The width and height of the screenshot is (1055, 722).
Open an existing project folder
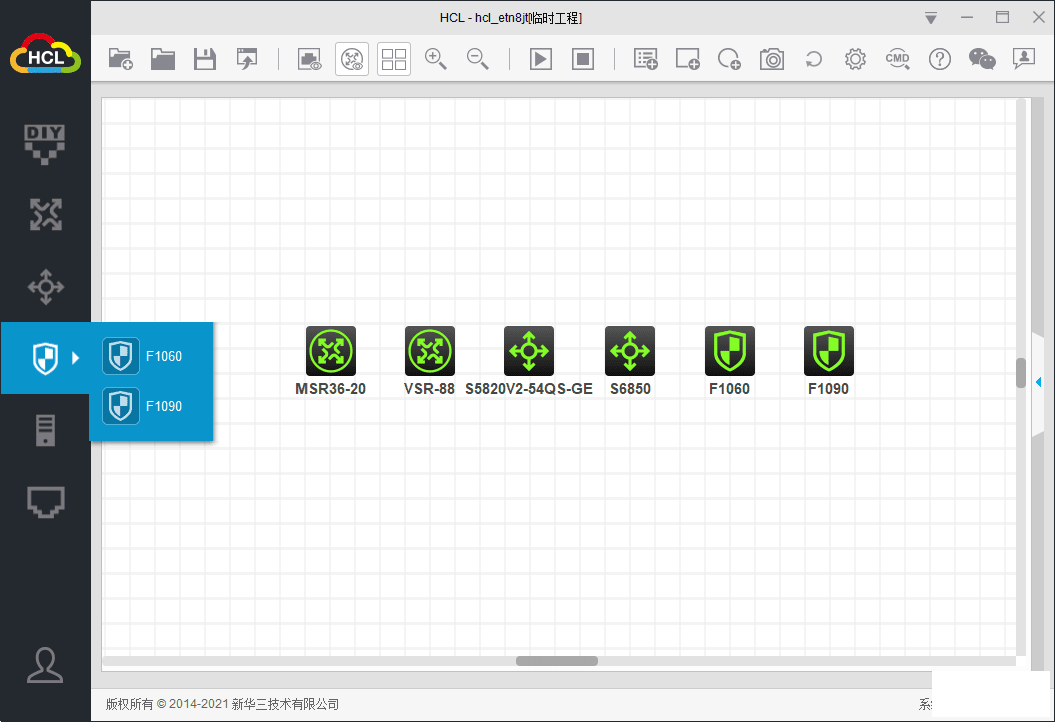click(x=162, y=59)
